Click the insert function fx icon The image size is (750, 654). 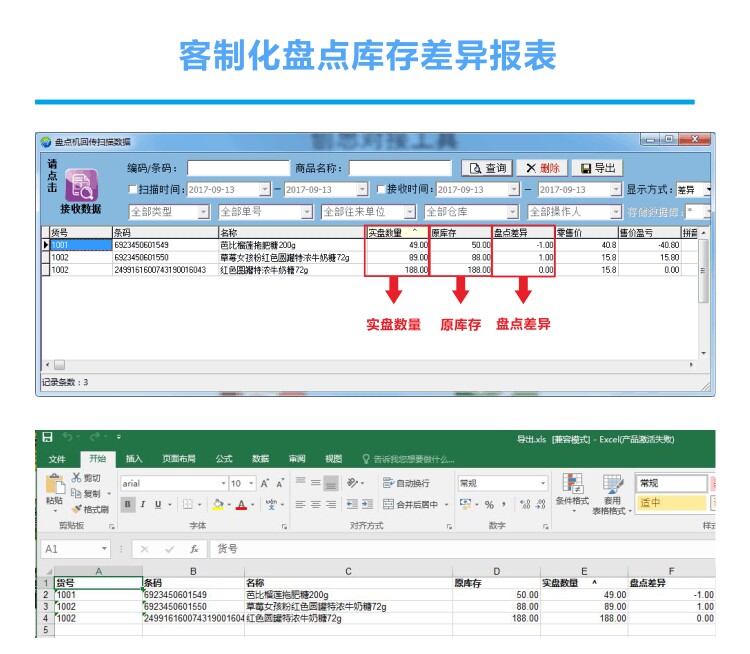pyautogui.click(x=194, y=549)
